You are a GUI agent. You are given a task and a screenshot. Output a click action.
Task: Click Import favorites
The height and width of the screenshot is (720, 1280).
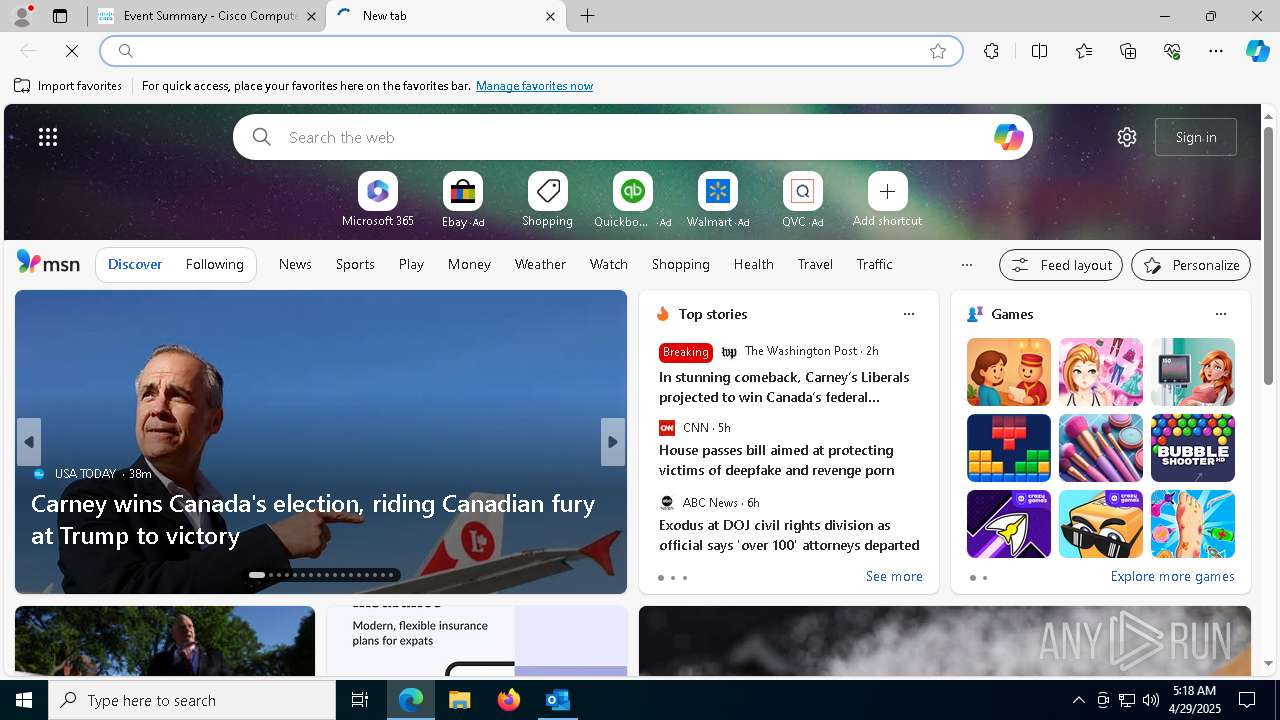[68, 86]
